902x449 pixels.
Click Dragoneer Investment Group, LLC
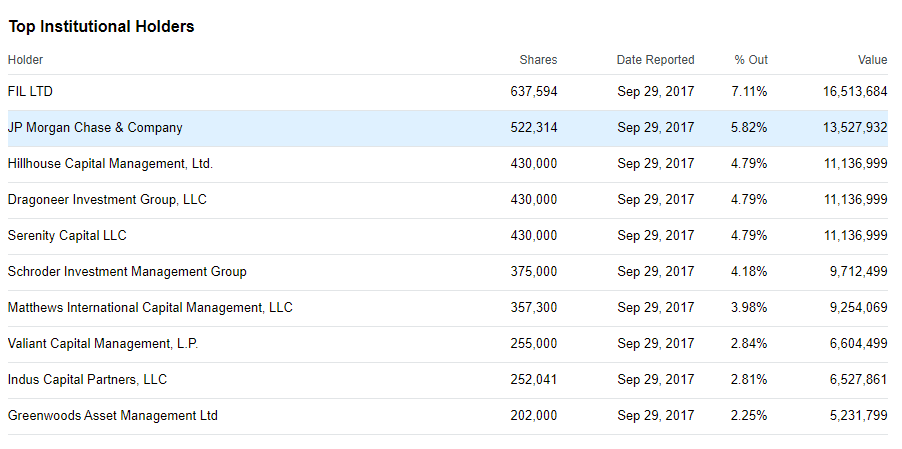pos(107,200)
